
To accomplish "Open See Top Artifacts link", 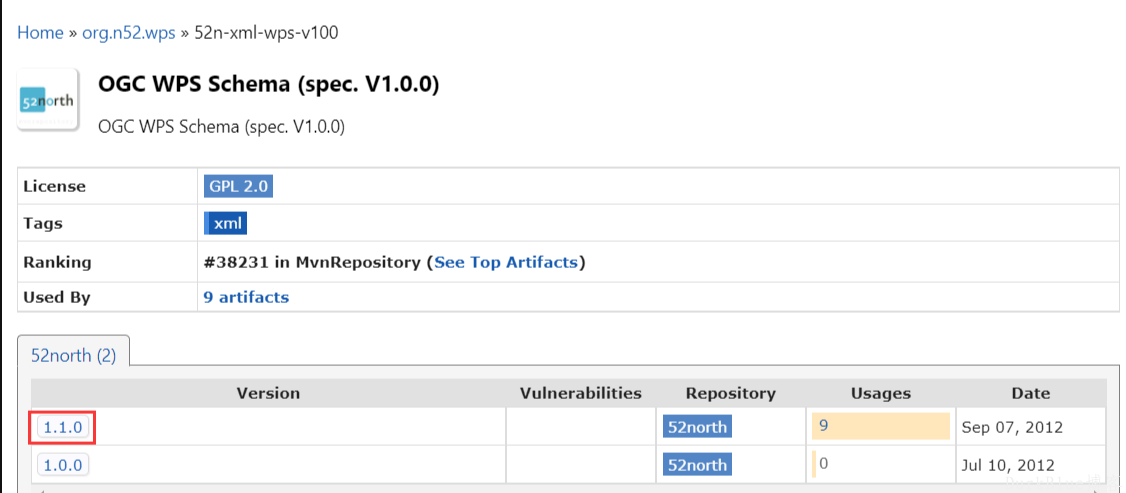I will 506,263.
